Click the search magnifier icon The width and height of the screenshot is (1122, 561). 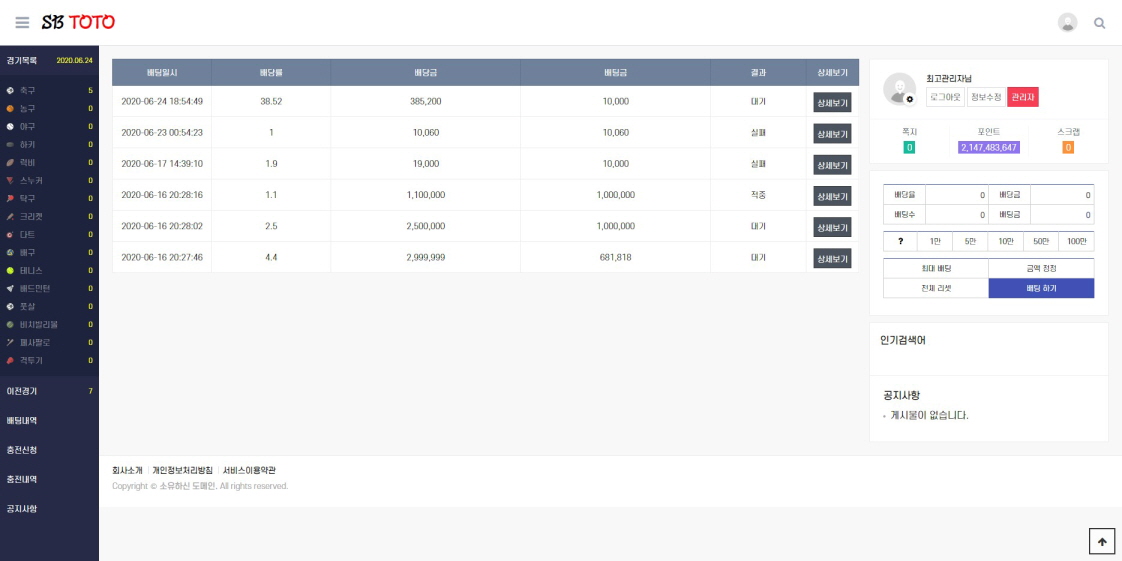(1100, 23)
